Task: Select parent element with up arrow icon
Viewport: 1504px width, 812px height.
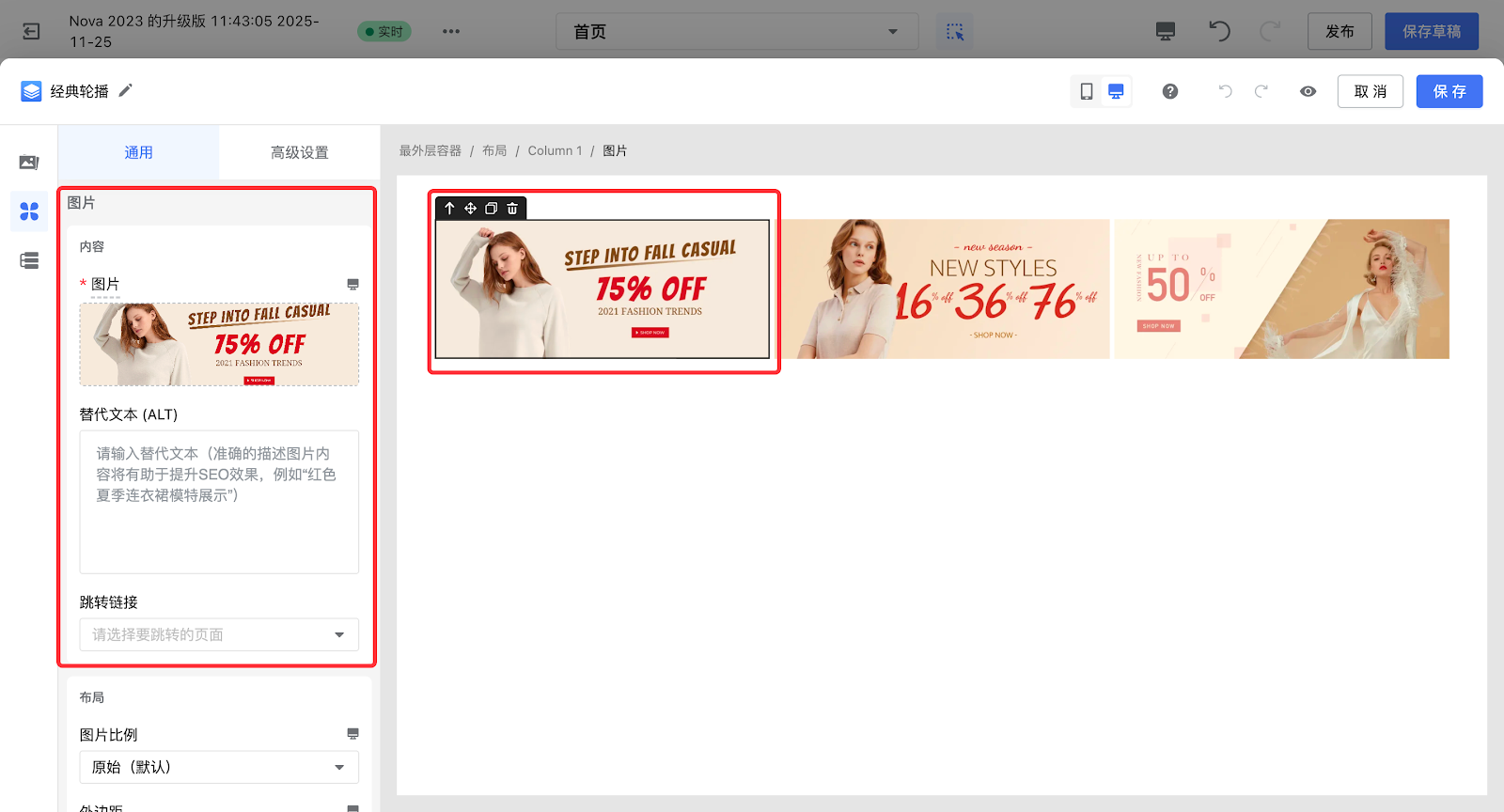Action: (x=449, y=209)
